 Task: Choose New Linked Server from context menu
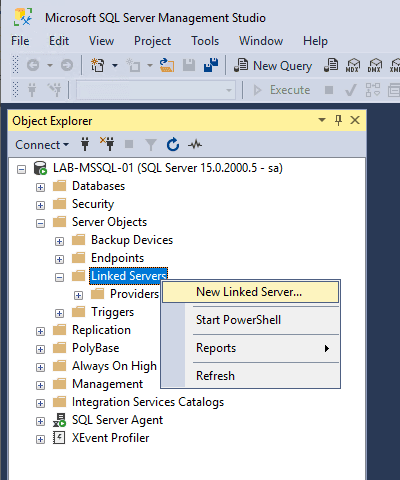250,292
